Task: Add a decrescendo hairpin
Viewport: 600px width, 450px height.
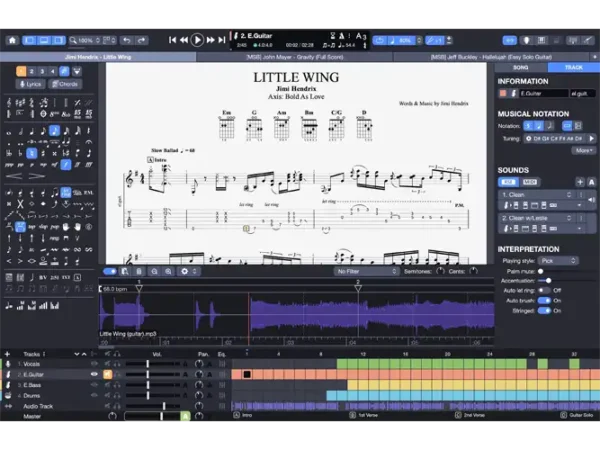Action: tap(37, 176)
